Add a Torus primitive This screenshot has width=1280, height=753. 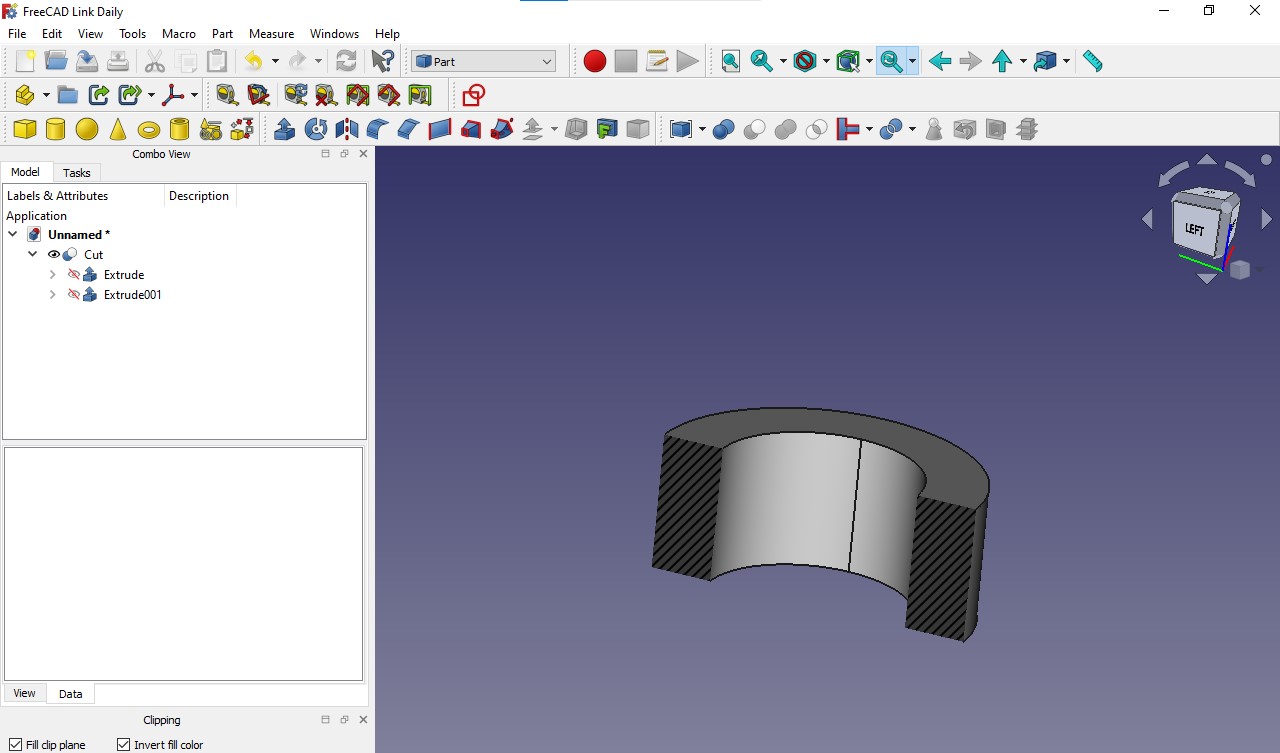148,129
